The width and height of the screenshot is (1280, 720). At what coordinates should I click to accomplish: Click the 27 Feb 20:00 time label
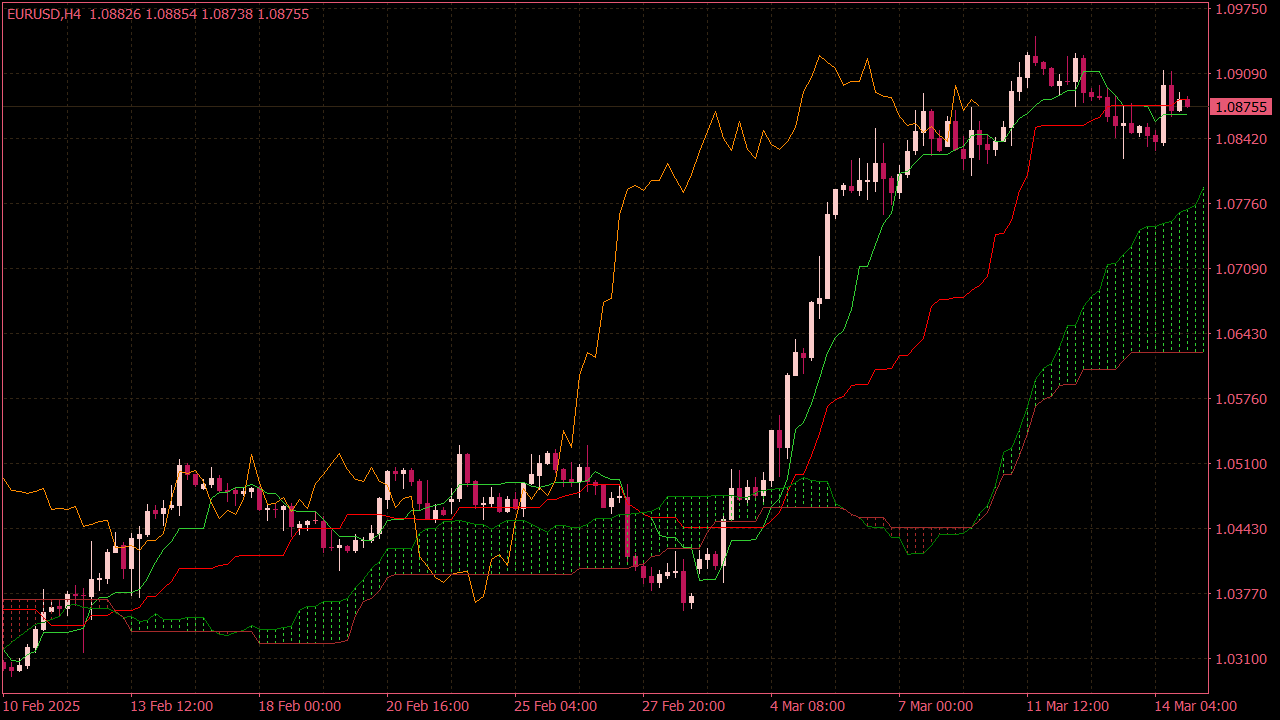[x=683, y=706]
